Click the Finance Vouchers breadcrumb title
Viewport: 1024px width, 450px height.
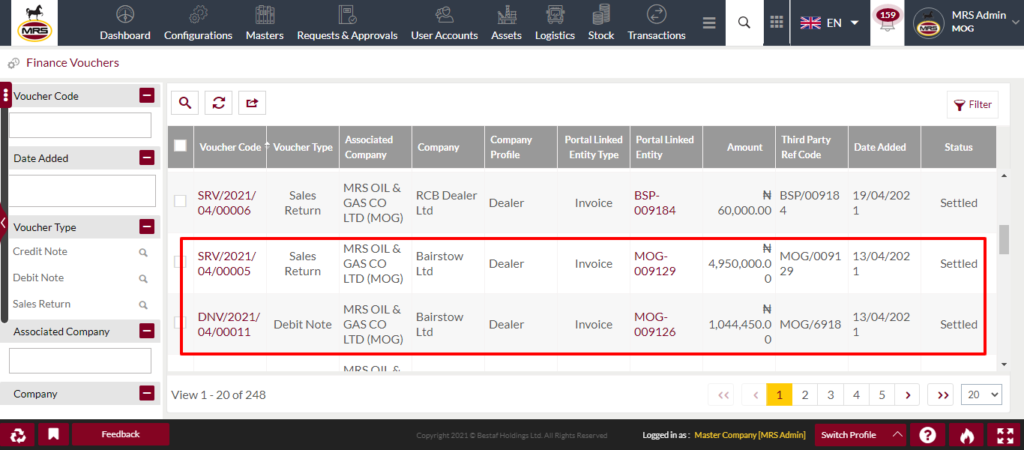point(72,63)
